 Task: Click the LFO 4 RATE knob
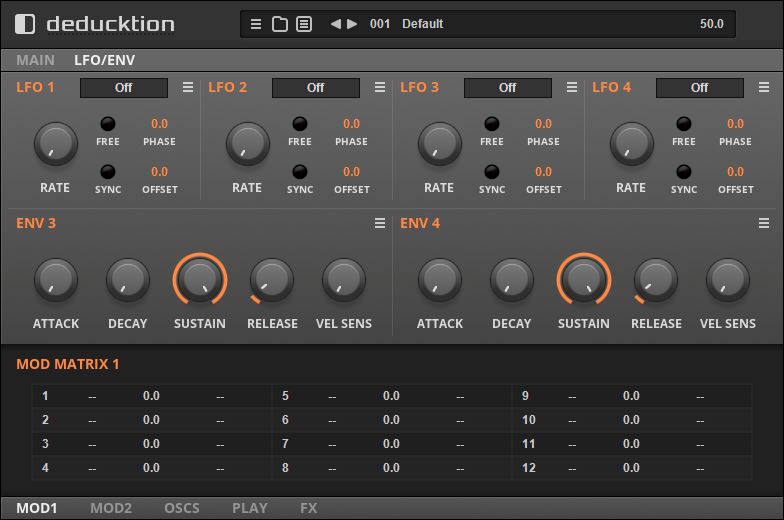coord(632,144)
